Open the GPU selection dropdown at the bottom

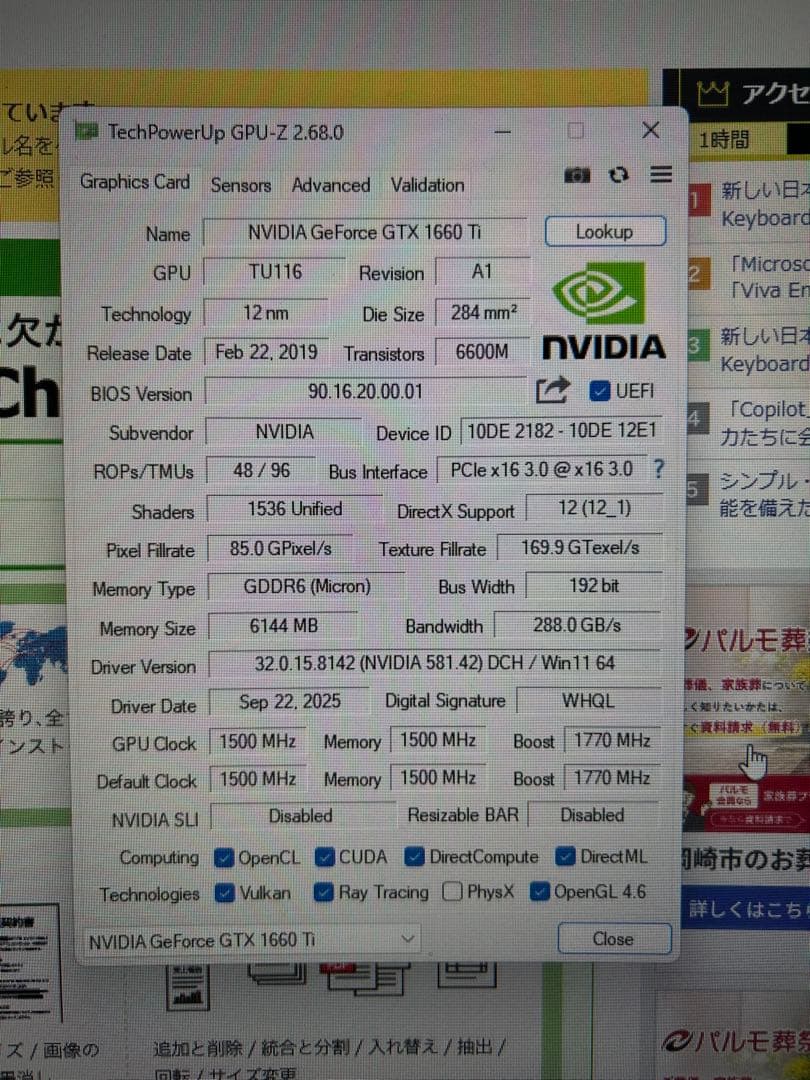(x=407, y=939)
